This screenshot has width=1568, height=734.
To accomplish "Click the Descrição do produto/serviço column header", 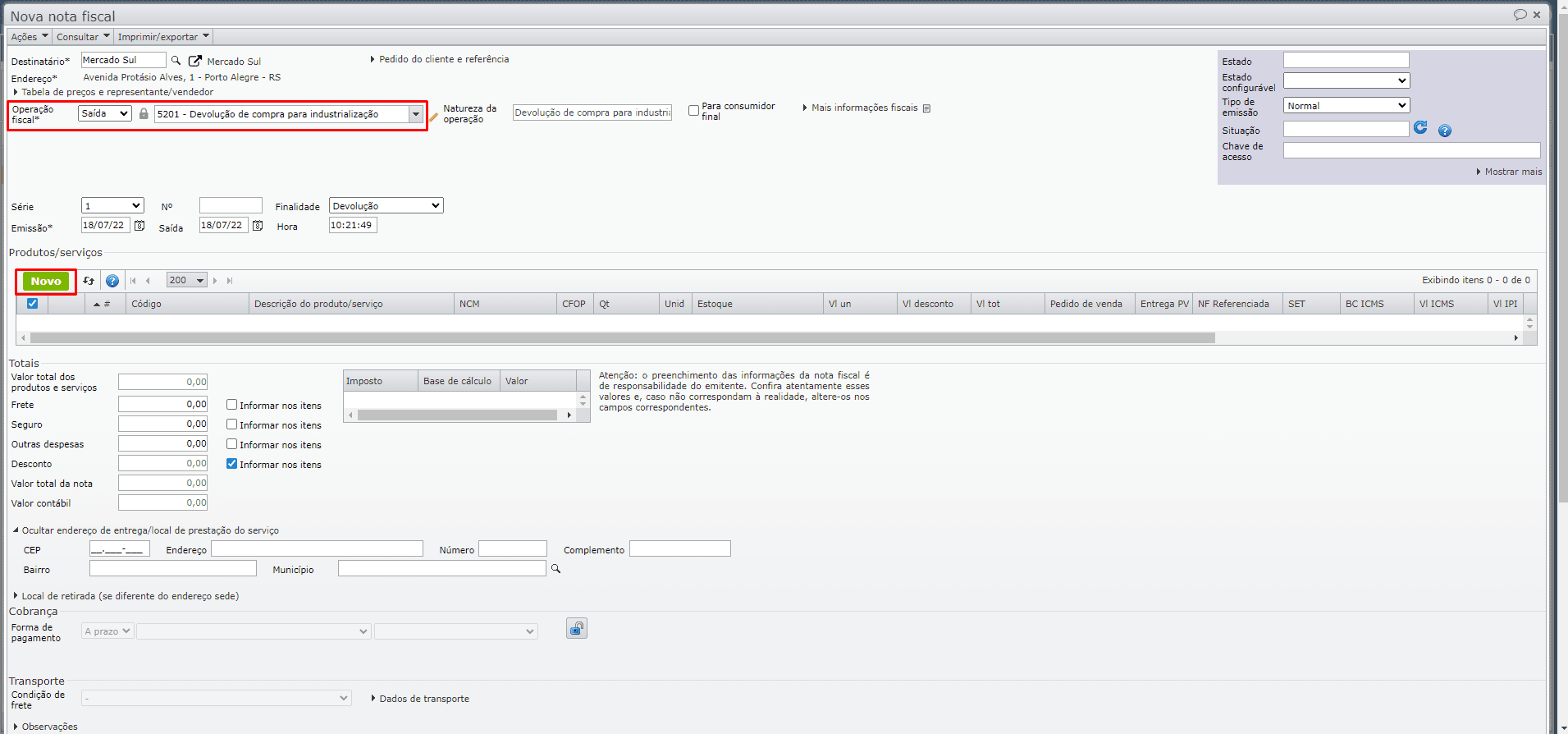I will 351,304.
